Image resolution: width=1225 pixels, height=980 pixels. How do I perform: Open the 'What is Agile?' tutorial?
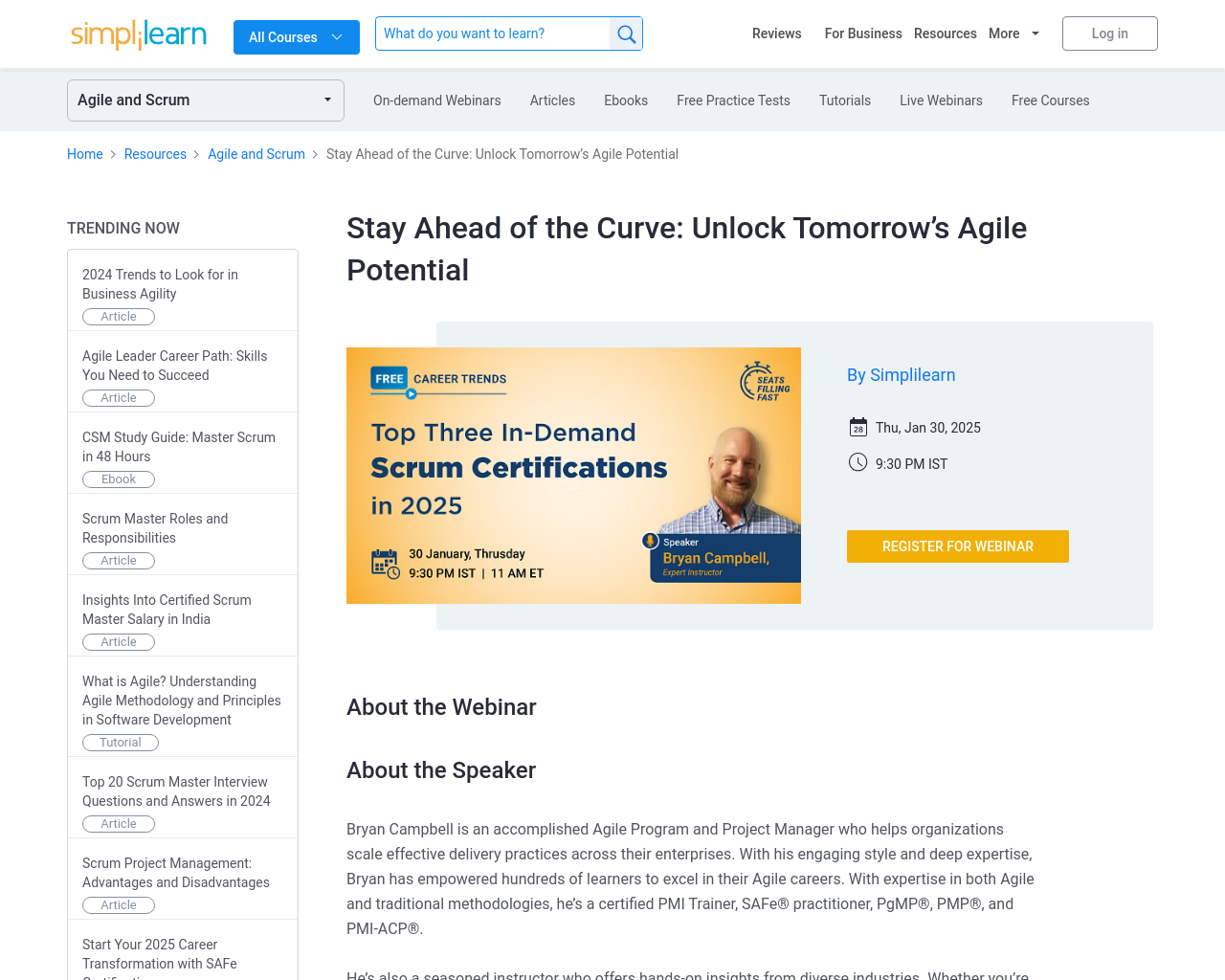tap(182, 701)
